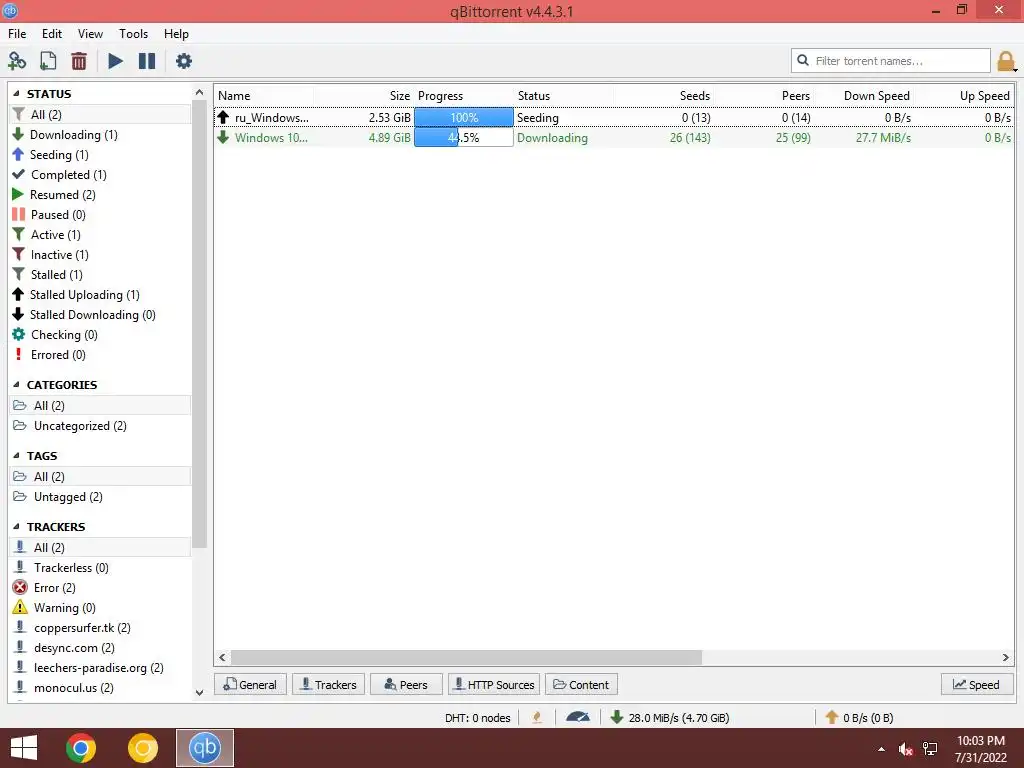
Task: Open Chrome from the taskbar
Action: pos(81,748)
